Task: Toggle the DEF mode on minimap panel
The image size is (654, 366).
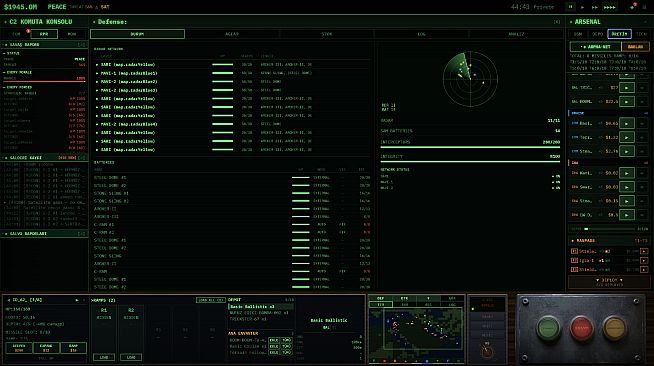Action: point(380,298)
